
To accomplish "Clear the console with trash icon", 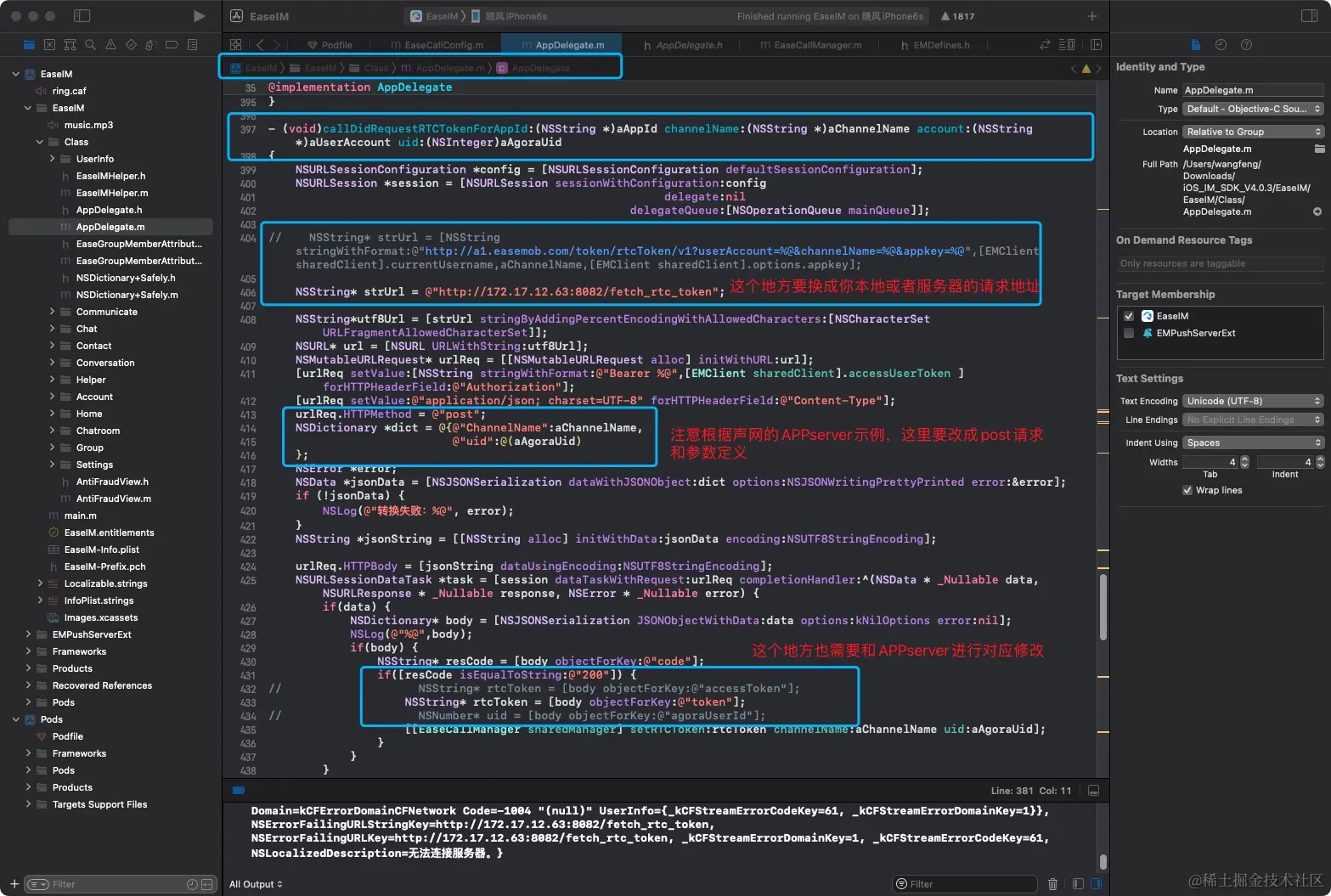I will point(1052,884).
